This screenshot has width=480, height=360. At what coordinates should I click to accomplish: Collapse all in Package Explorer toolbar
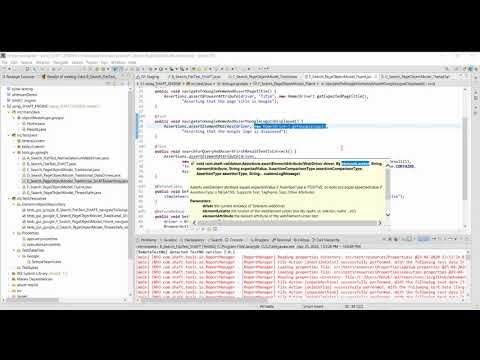coord(108,83)
